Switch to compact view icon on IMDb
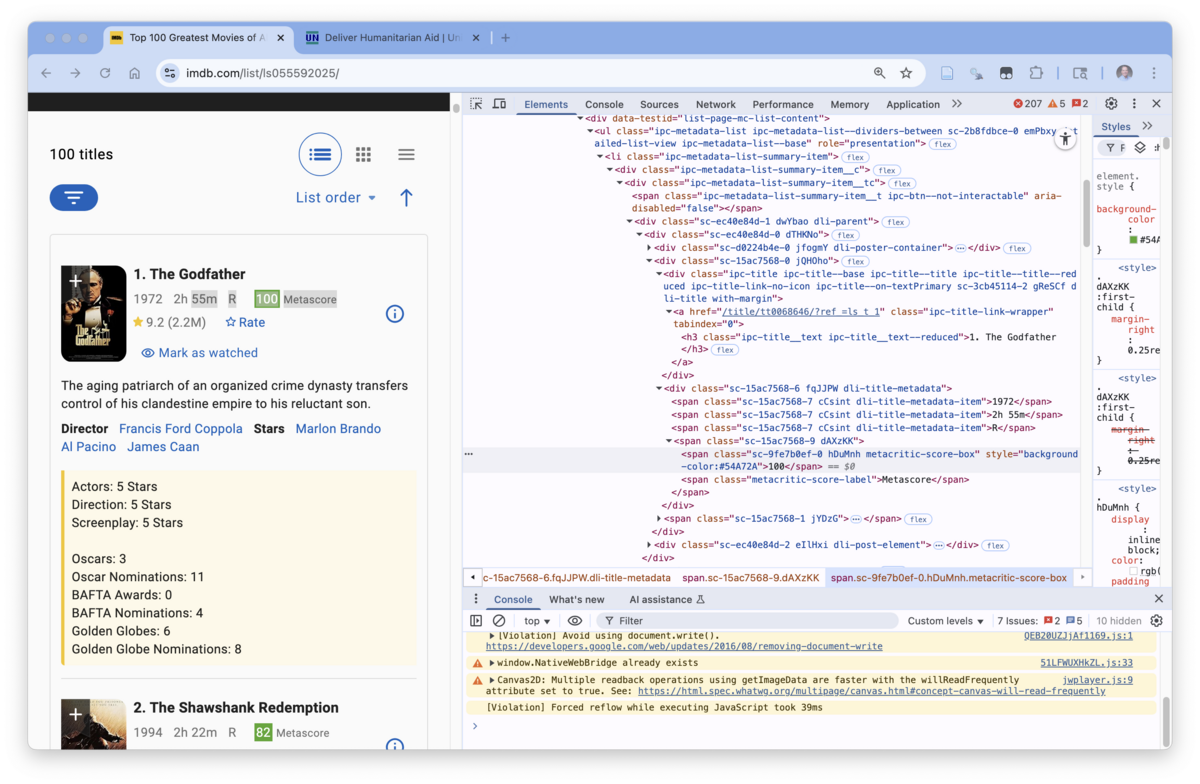 point(406,155)
